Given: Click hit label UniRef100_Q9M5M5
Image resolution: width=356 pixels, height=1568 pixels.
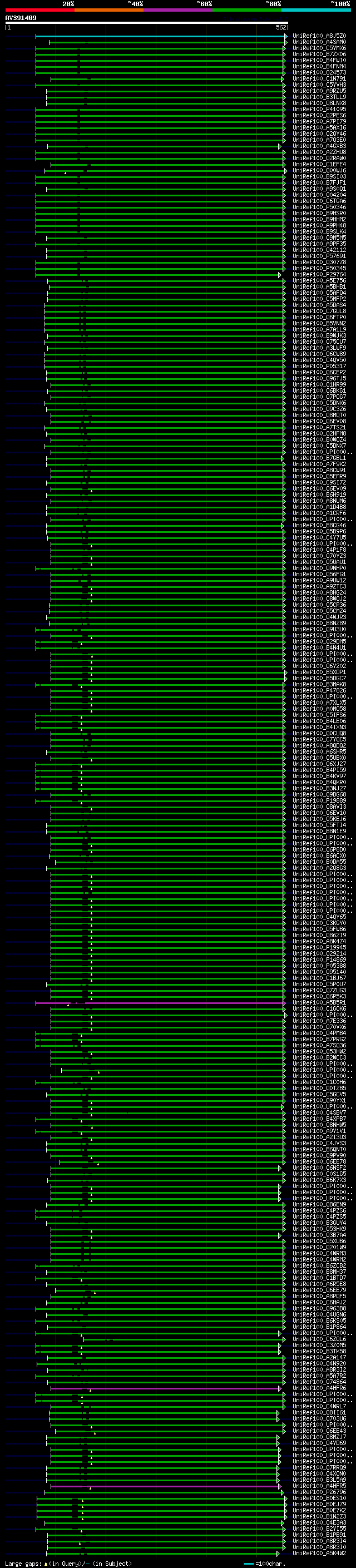Looking at the screenshot, I should [319, 238].
